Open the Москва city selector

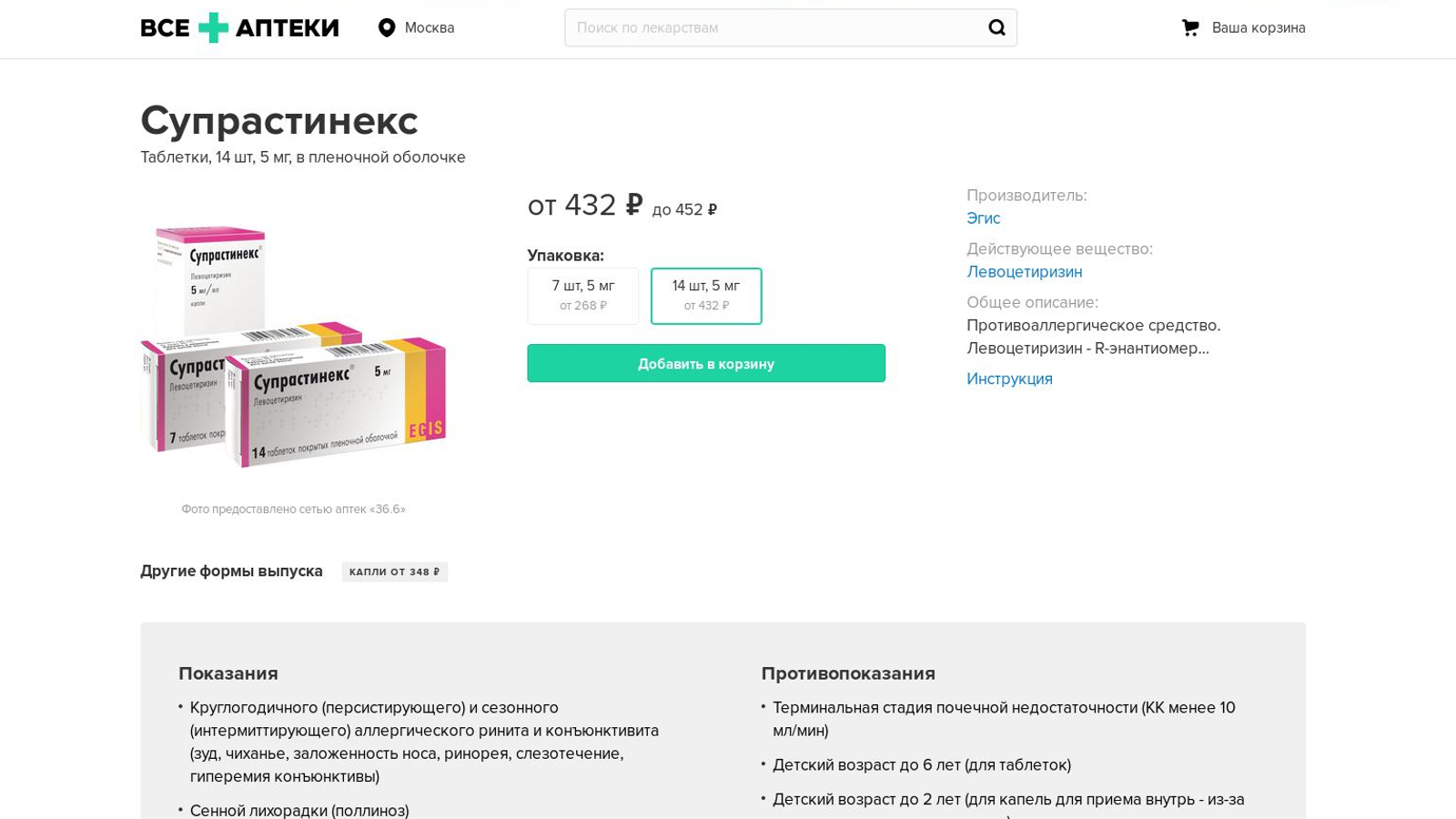pyautogui.click(x=429, y=28)
